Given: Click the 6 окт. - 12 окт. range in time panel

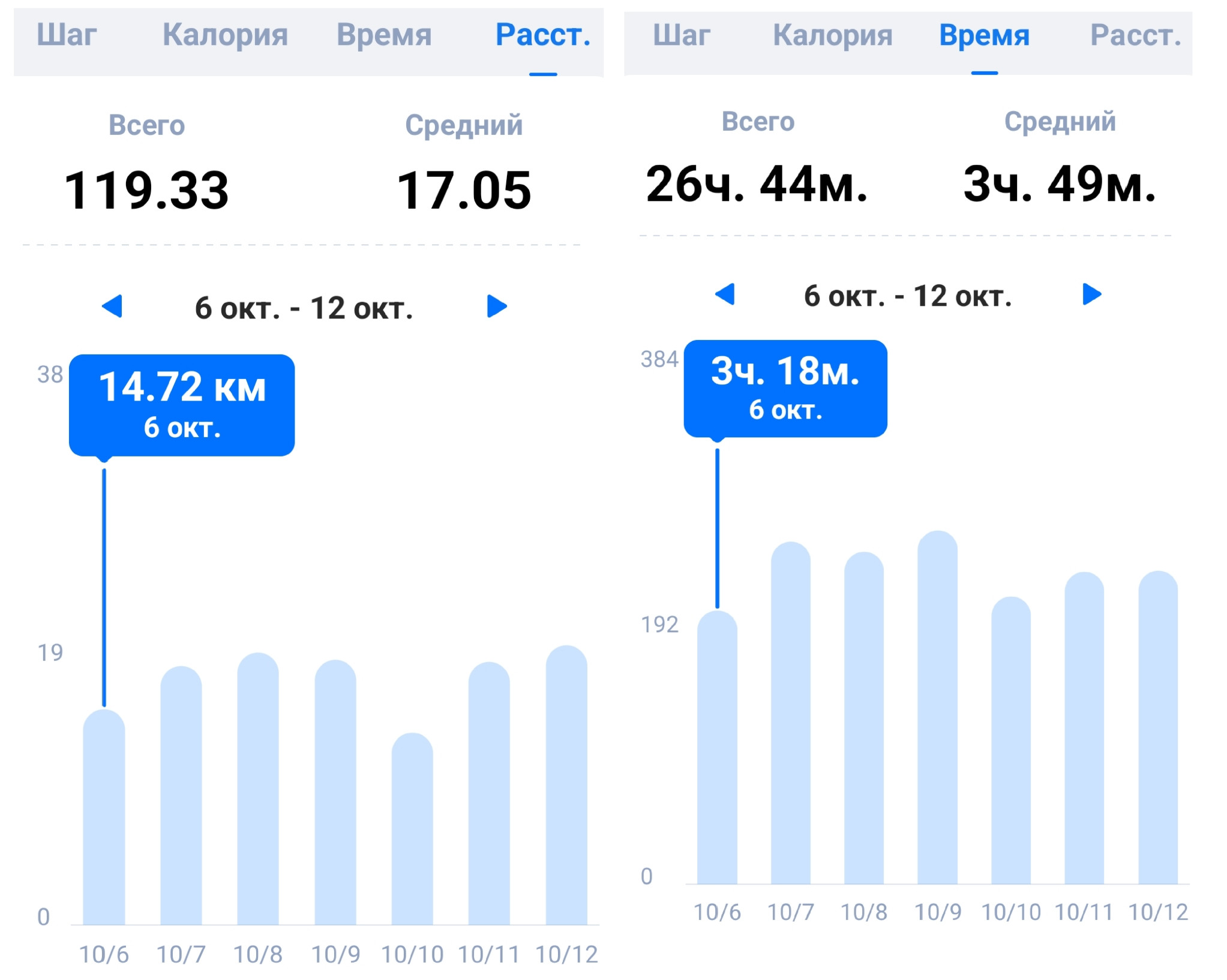Looking at the screenshot, I should (x=908, y=296).
